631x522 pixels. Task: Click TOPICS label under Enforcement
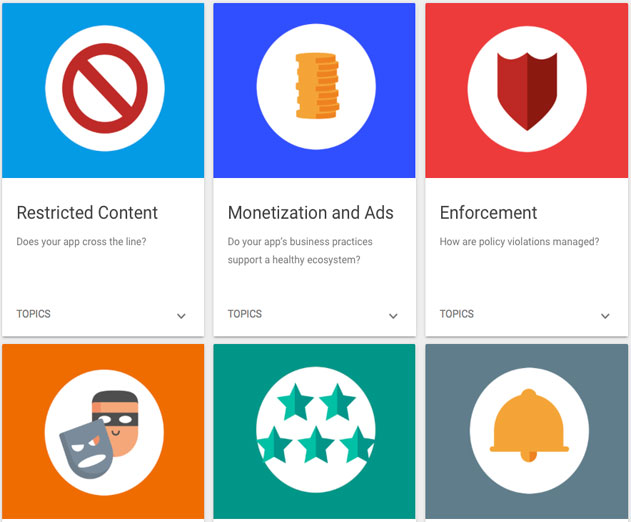point(457,314)
